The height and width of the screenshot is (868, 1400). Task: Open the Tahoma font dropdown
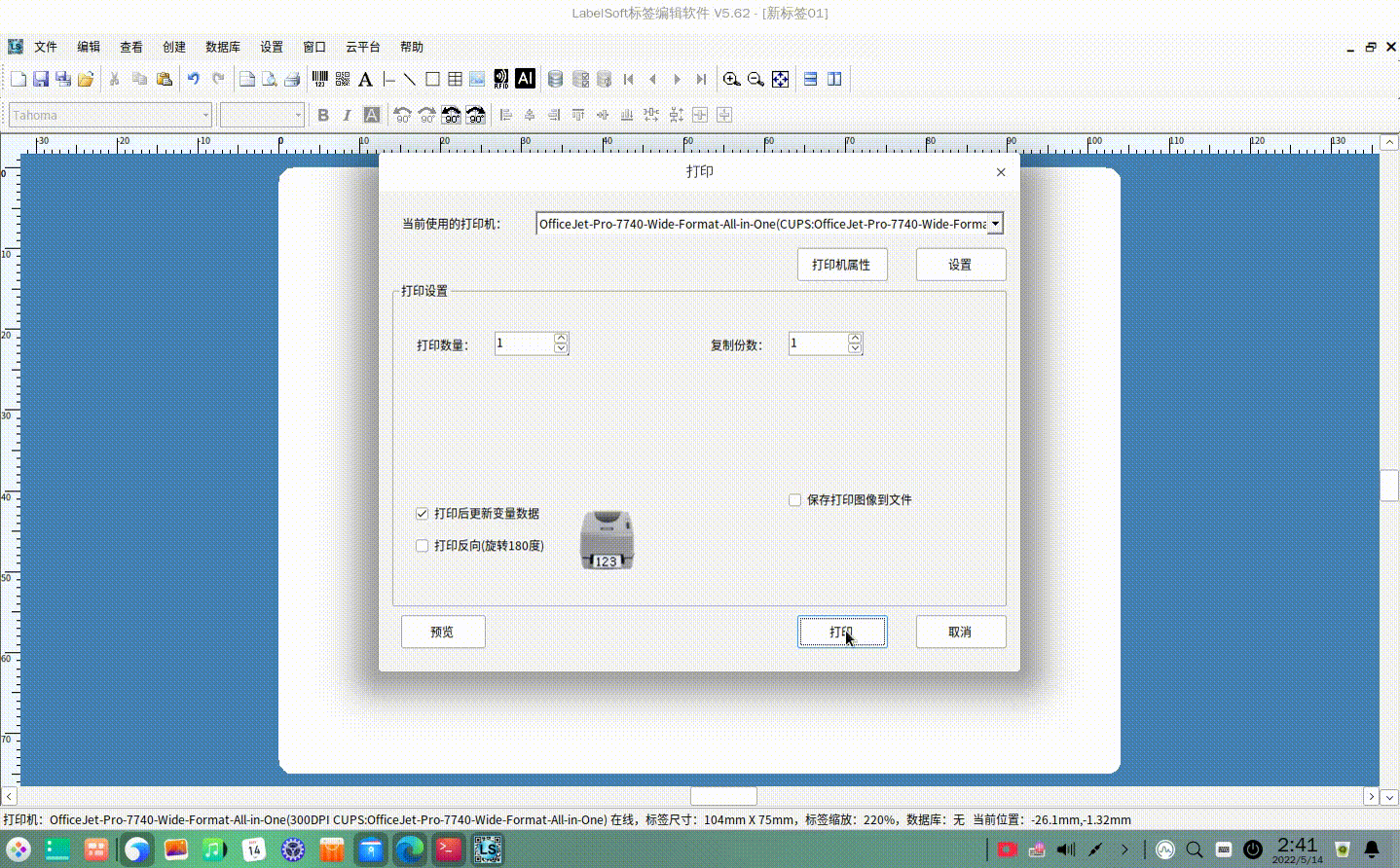pos(205,115)
